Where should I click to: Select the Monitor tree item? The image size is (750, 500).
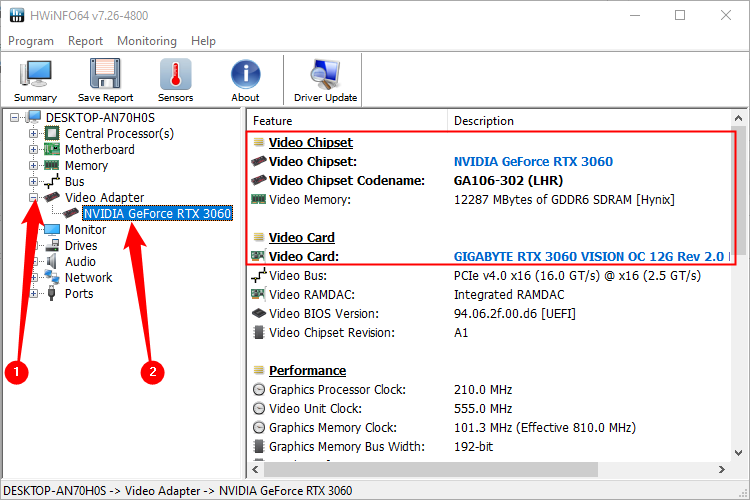(x=85, y=230)
